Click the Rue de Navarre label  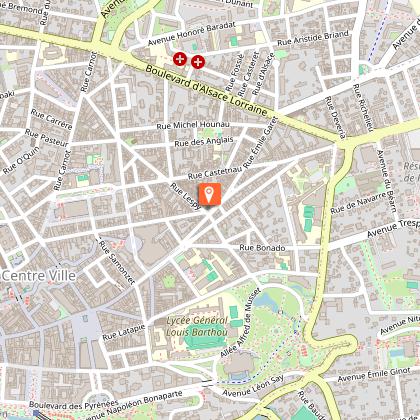coord(358,203)
